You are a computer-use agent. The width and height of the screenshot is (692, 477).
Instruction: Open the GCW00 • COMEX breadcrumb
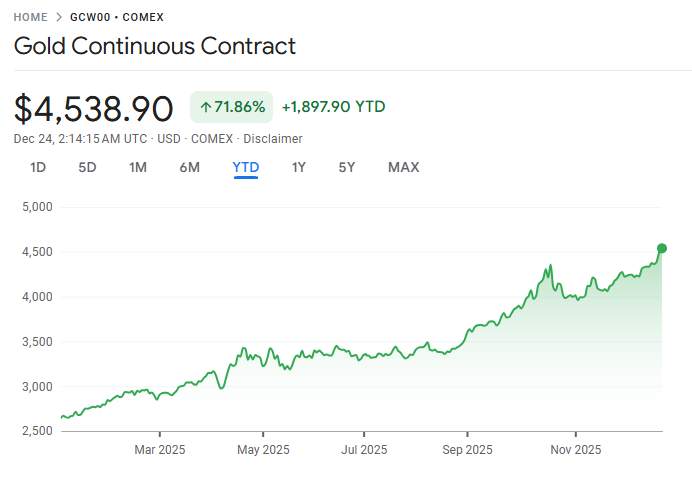click(x=117, y=17)
